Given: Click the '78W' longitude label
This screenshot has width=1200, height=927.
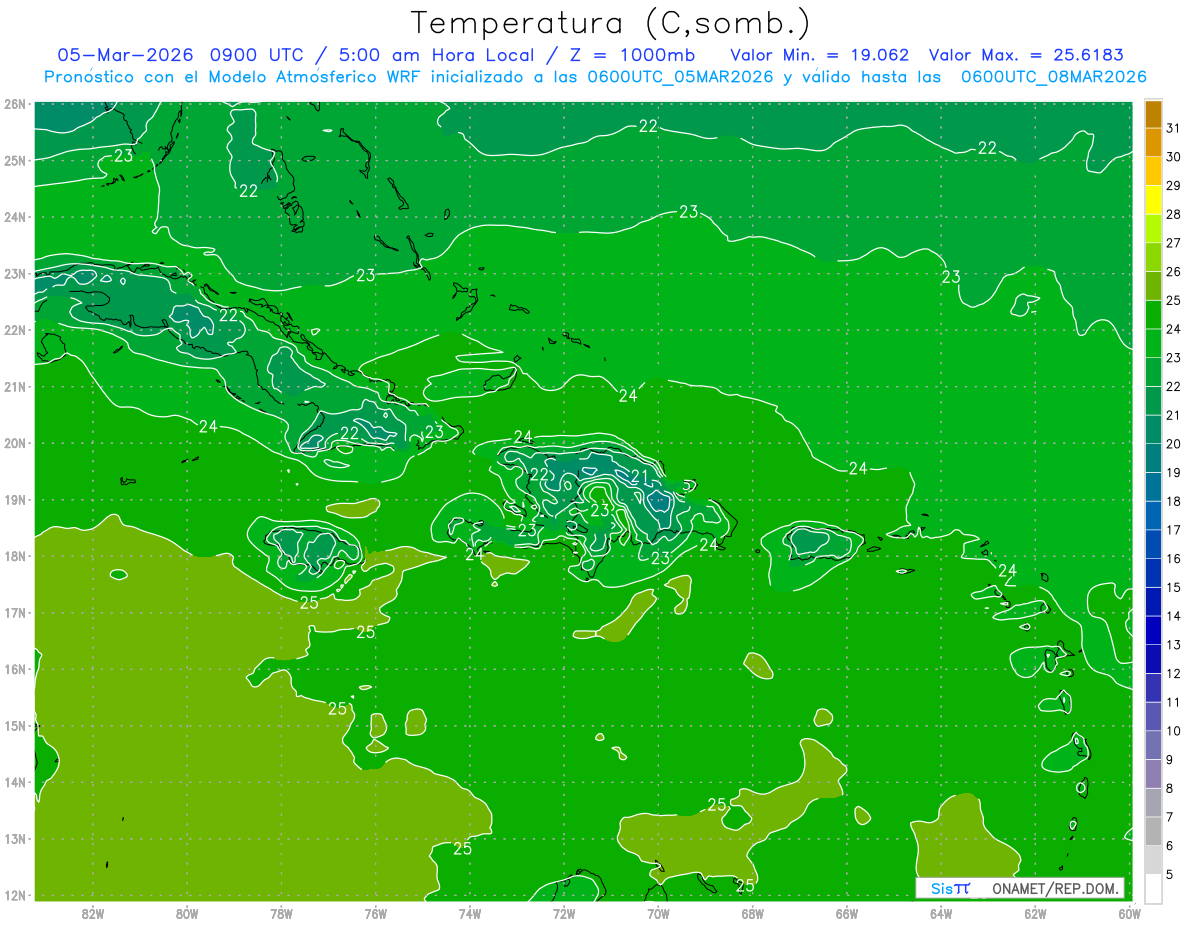Looking at the screenshot, I should click(x=281, y=913).
